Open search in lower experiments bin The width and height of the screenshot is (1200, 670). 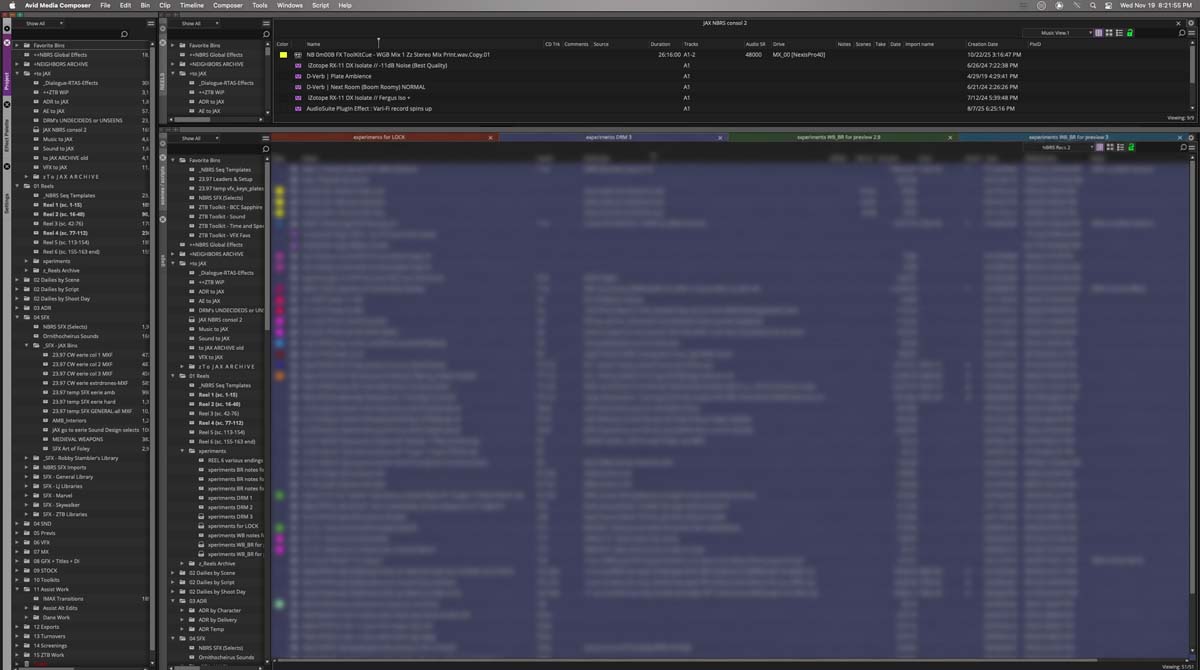[x=1182, y=147]
